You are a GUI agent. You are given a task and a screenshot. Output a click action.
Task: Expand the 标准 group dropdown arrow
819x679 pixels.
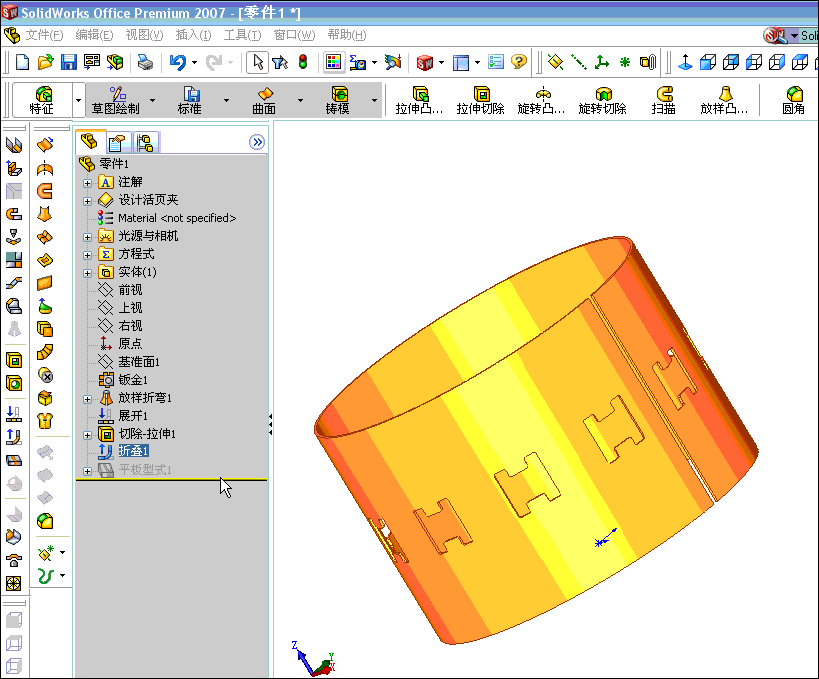coord(226,100)
